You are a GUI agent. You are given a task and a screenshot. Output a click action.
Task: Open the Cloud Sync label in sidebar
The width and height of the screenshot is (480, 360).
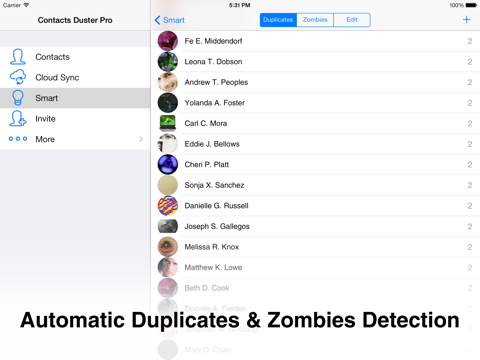pyautogui.click(x=57, y=78)
